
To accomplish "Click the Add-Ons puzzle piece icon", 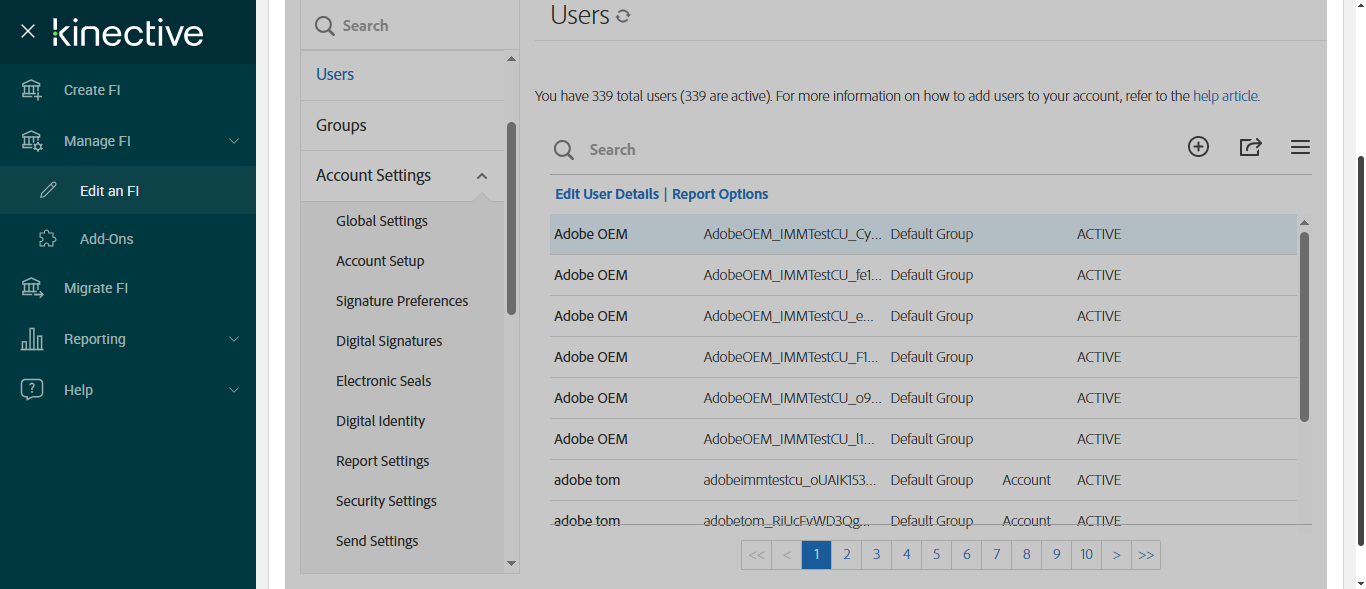I will point(48,239).
